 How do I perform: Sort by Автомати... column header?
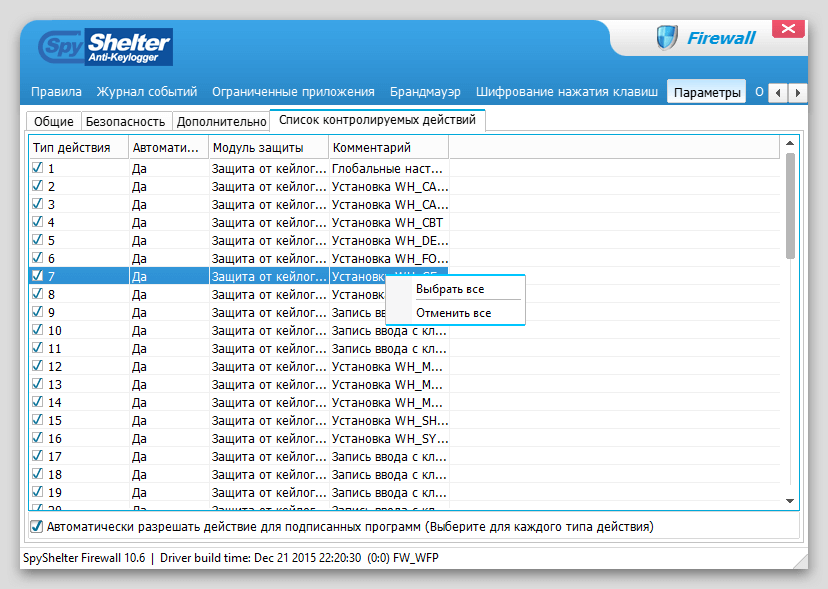169,147
